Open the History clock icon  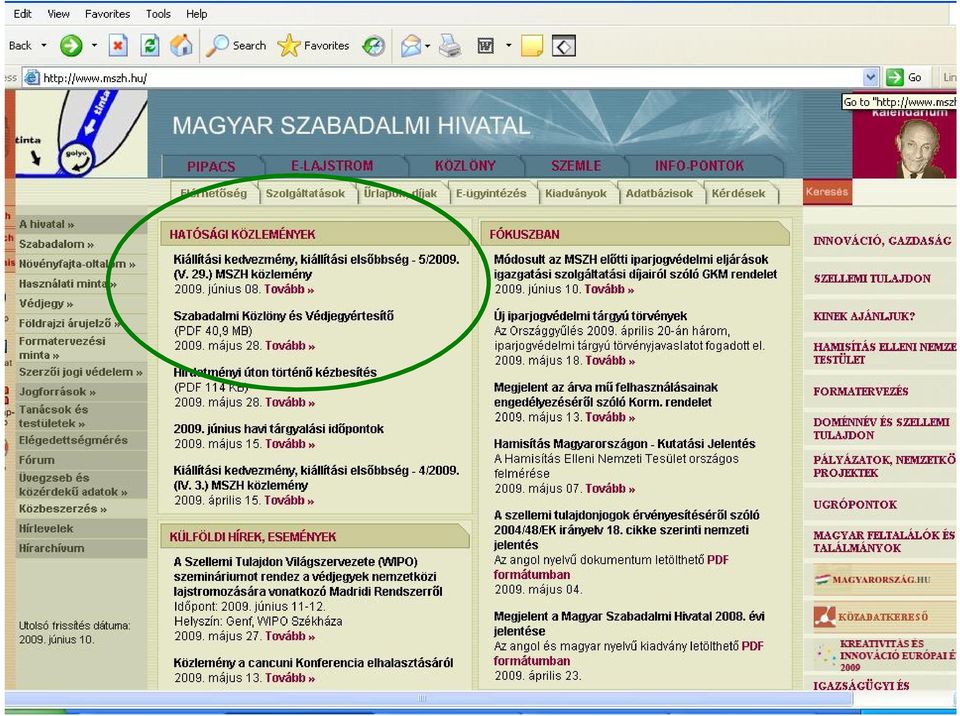coord(373,45)
